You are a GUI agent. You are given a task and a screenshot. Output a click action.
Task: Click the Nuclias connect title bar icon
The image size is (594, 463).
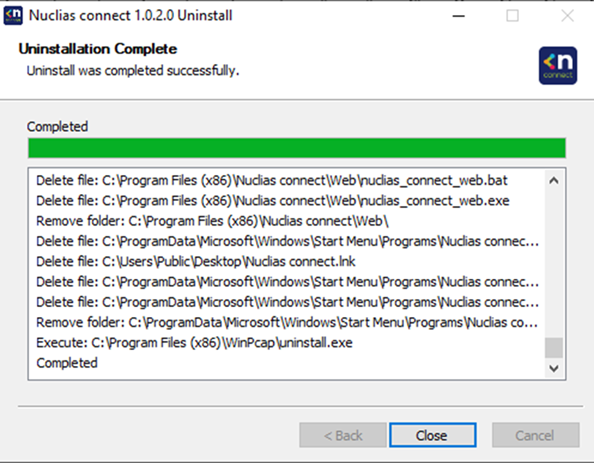tap(13, 16)
